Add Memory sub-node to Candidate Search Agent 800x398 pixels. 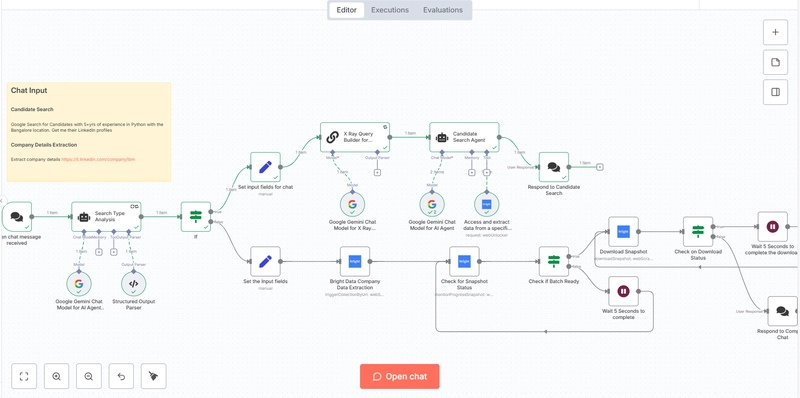(472, 172)
